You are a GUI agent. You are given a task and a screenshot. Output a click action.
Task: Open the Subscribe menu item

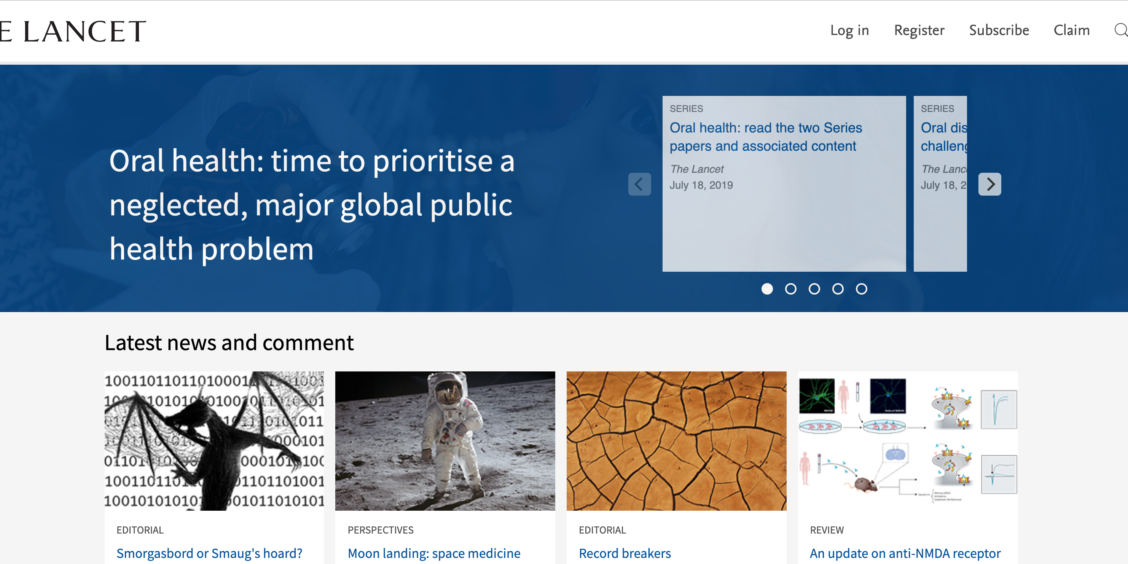(999, 30)
